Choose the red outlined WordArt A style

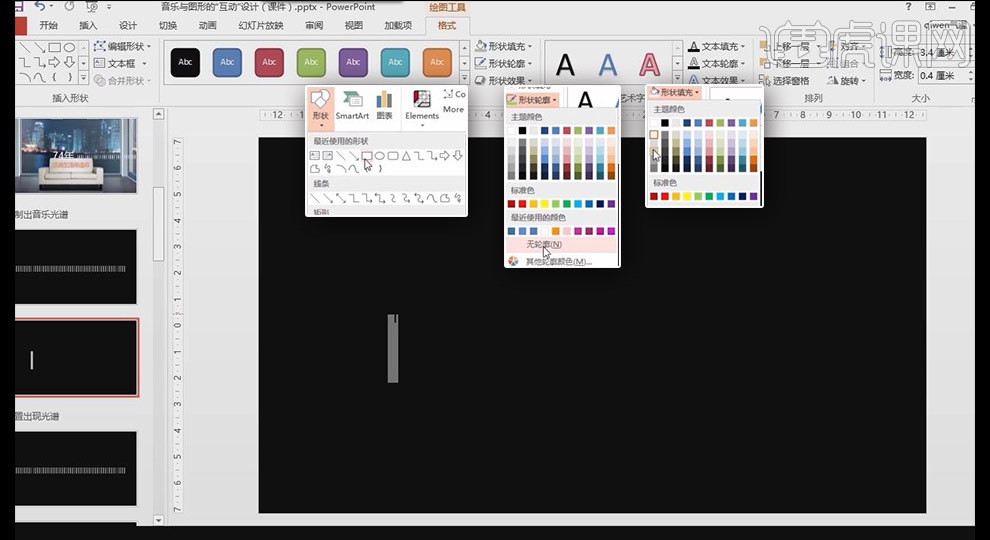click(650, 66)
